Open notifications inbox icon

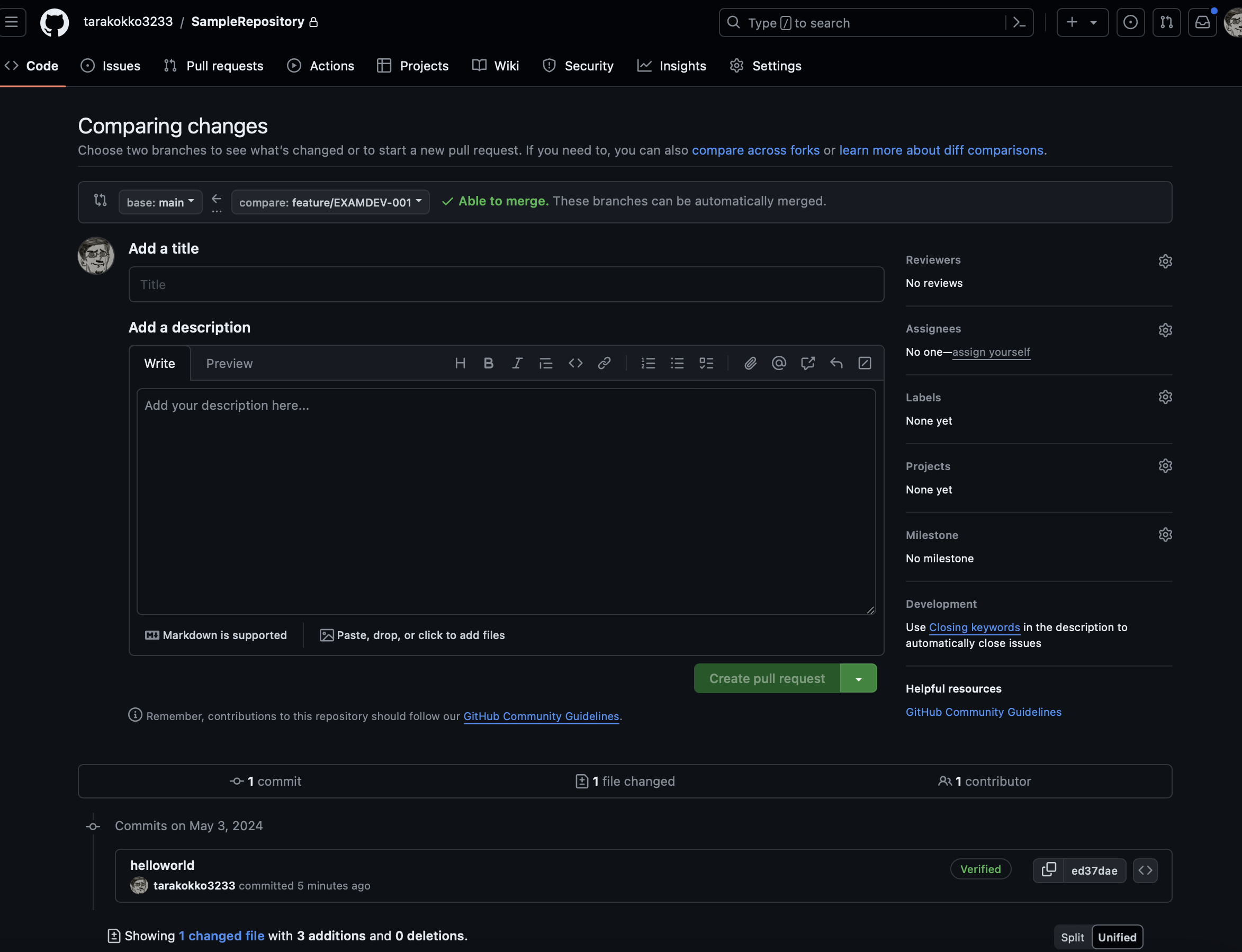pyautogui.click(x=1202, y=22)
